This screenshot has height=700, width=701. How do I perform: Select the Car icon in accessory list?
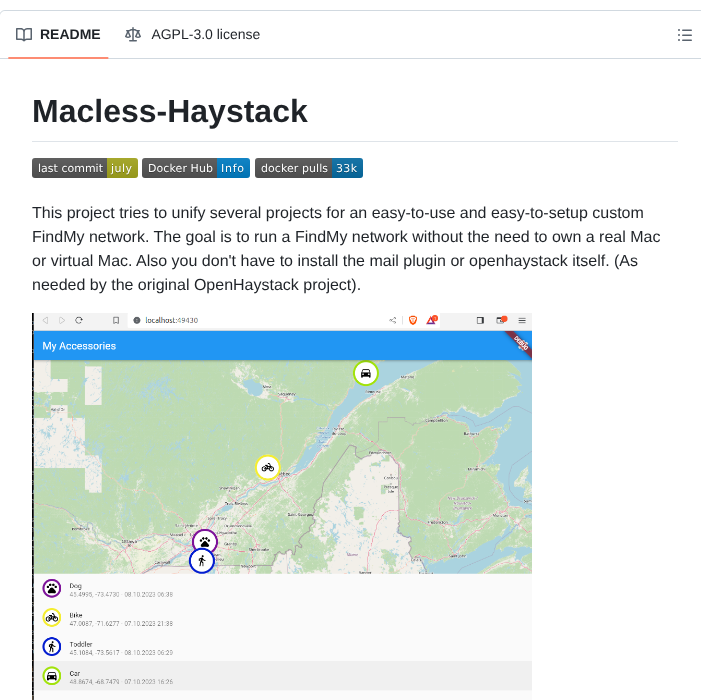52,676
